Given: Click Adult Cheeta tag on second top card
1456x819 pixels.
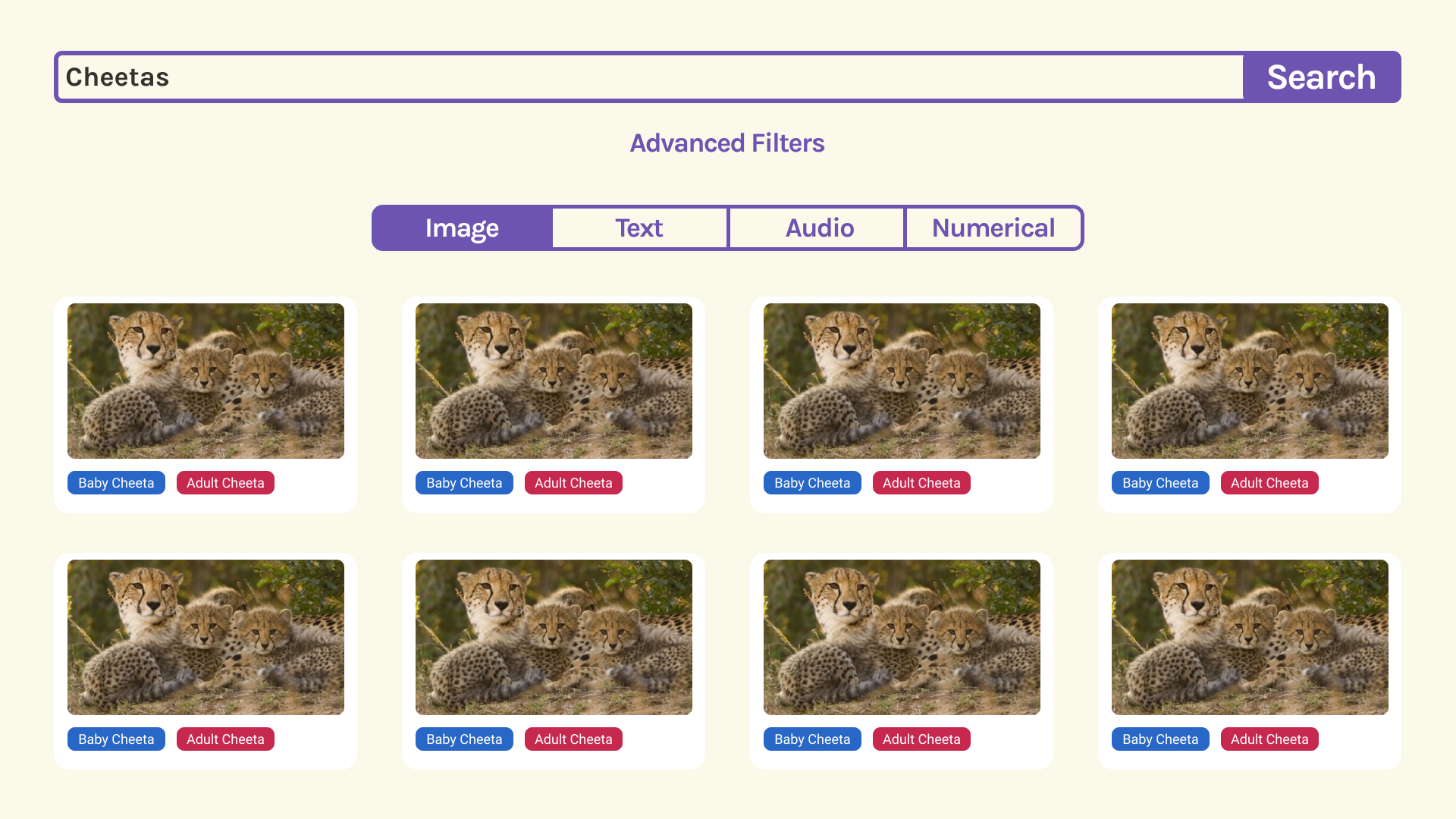Looking at the screenshot, I should point(573,483).
